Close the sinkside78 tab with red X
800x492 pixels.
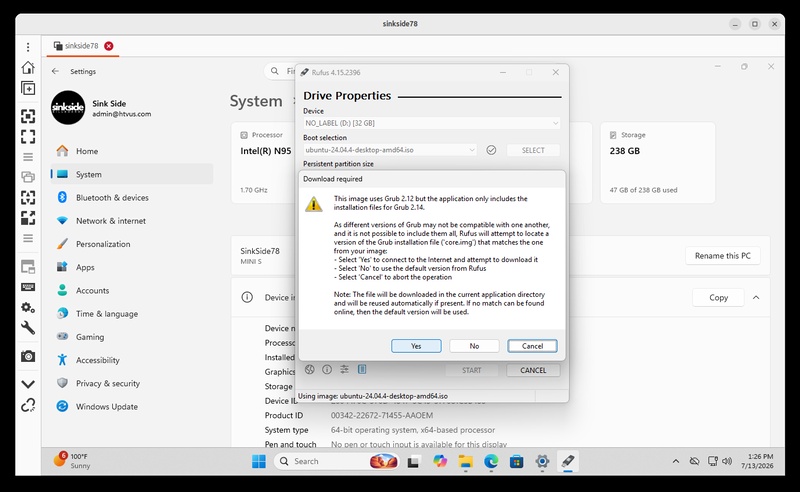pos(109,46)
